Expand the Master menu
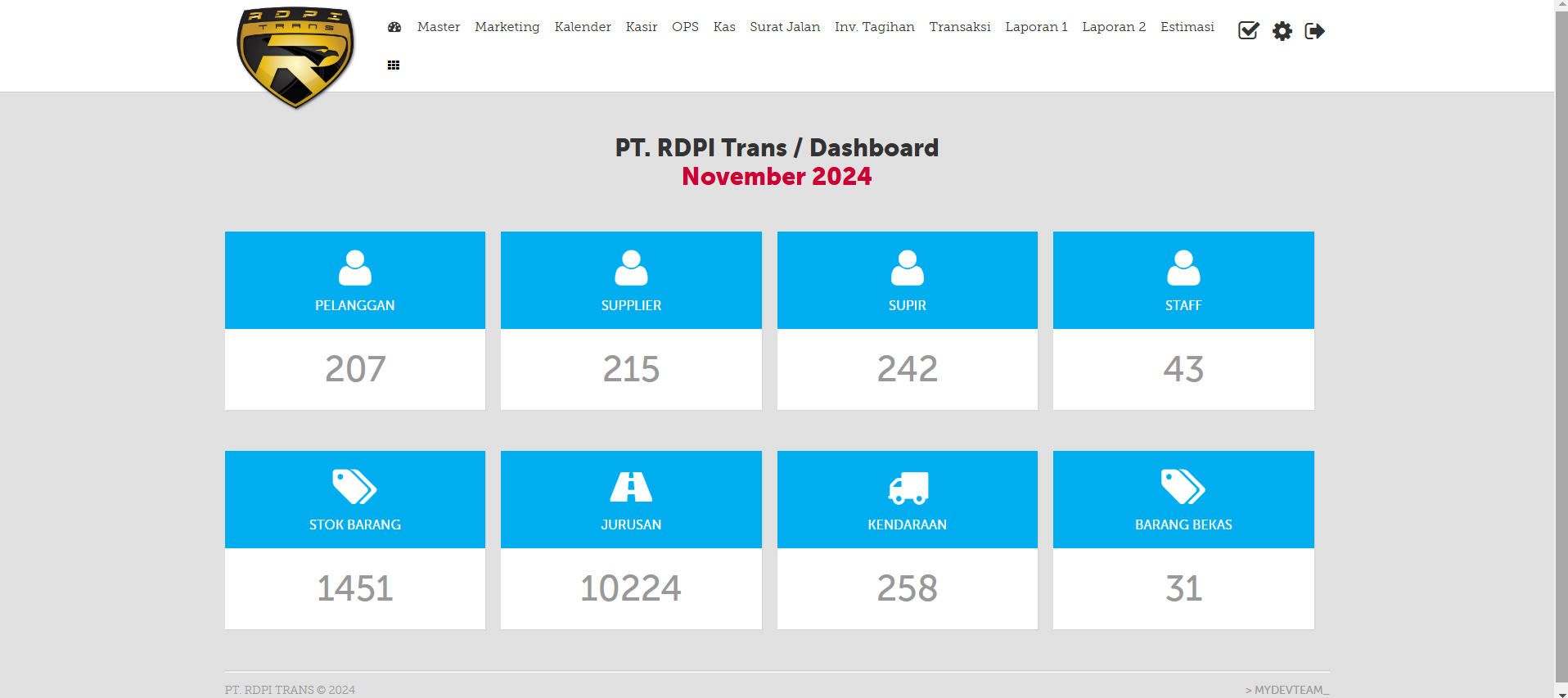 point(439,27)
